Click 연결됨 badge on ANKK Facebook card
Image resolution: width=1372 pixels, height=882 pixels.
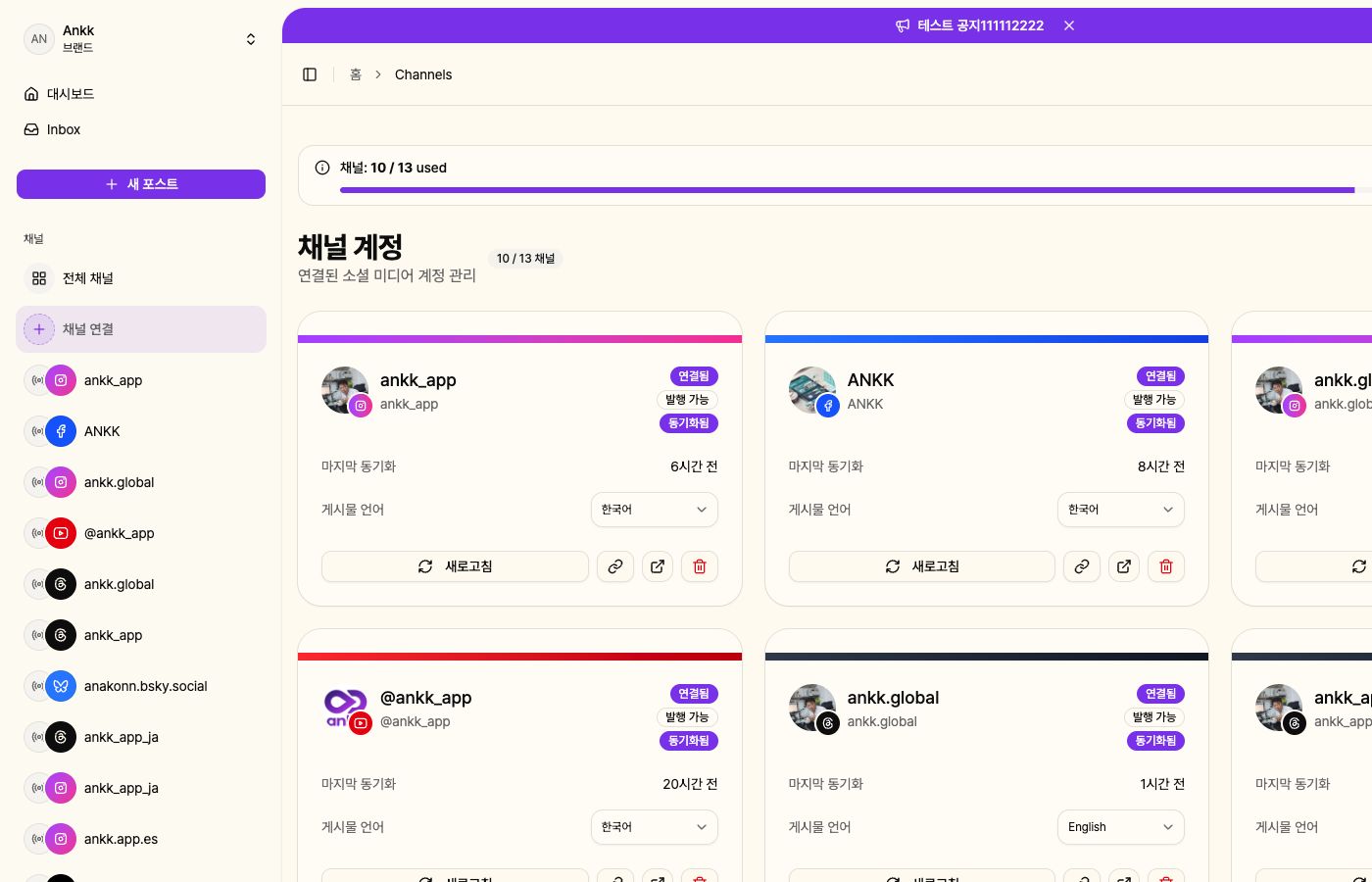coord(1160,376)
